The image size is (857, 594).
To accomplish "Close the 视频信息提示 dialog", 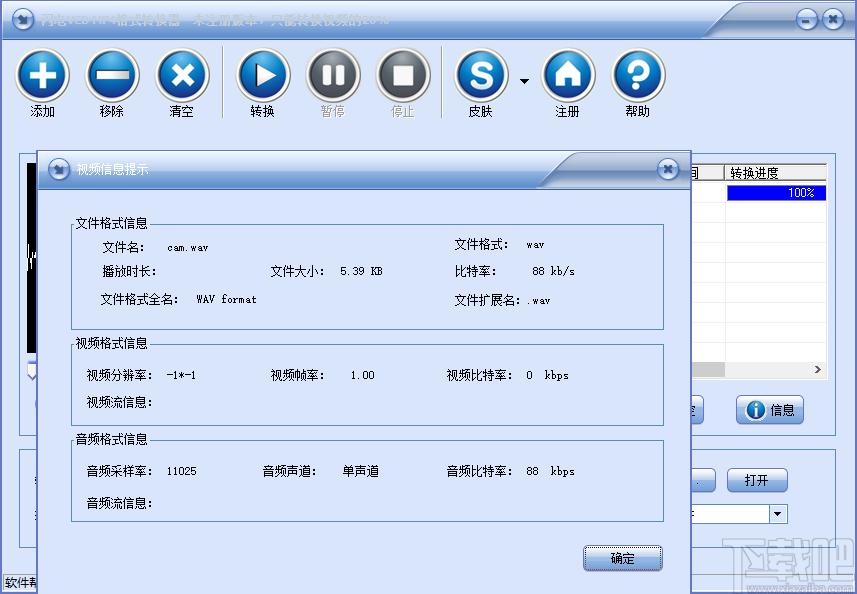I will click(668, 169).
